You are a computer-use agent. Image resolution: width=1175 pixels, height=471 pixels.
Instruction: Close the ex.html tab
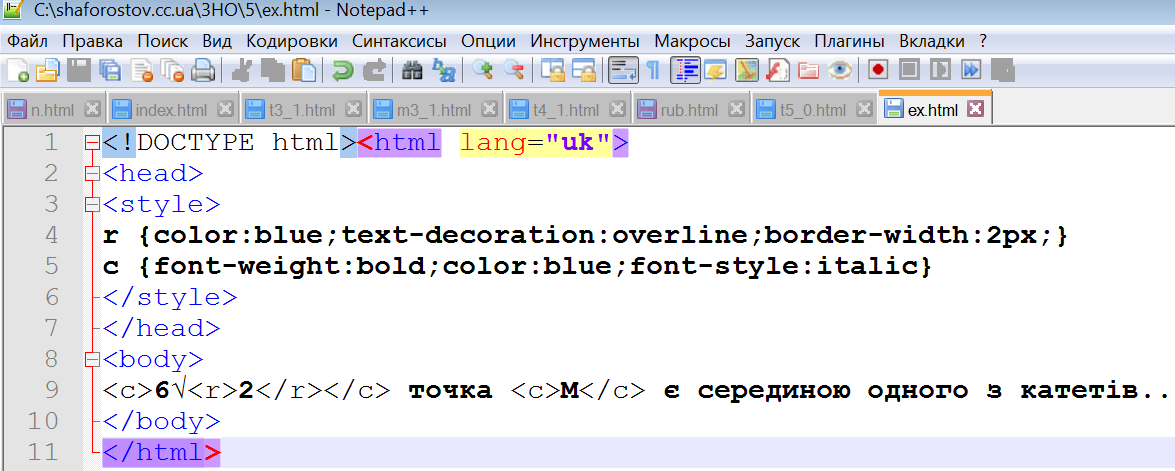(976, 109)
